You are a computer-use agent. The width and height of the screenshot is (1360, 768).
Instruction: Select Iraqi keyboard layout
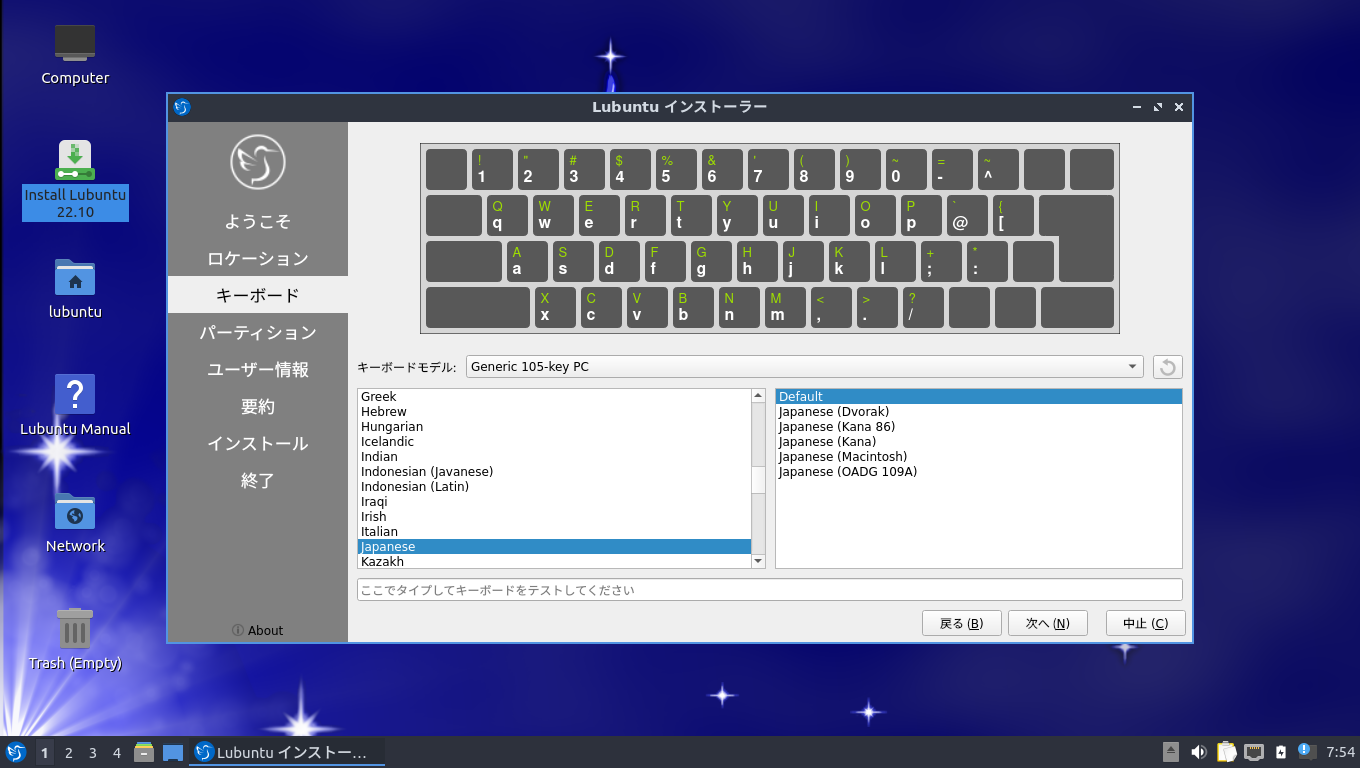pos(554,502)
